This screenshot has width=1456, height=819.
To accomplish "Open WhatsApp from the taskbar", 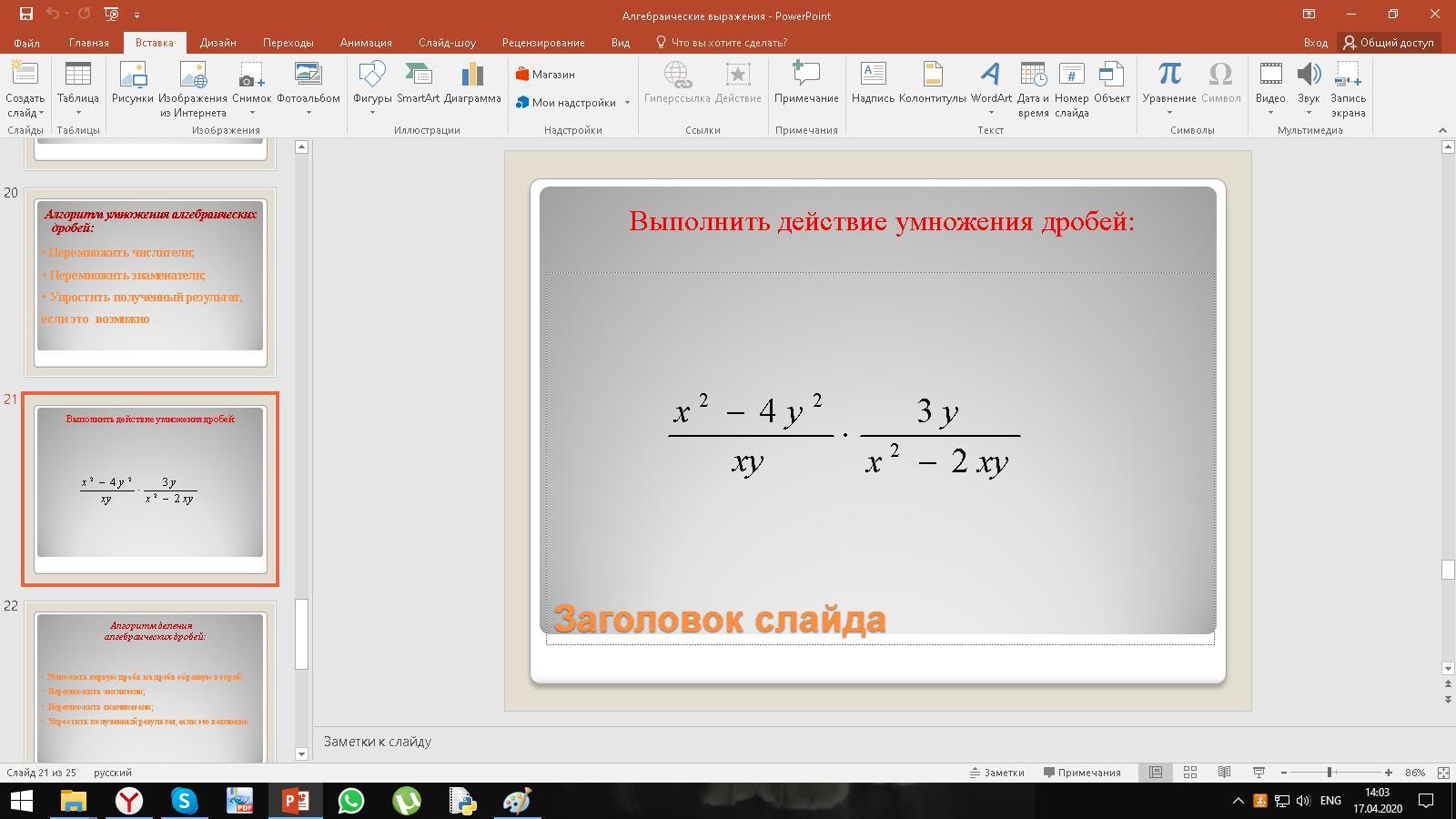I will tap(351, 801).
